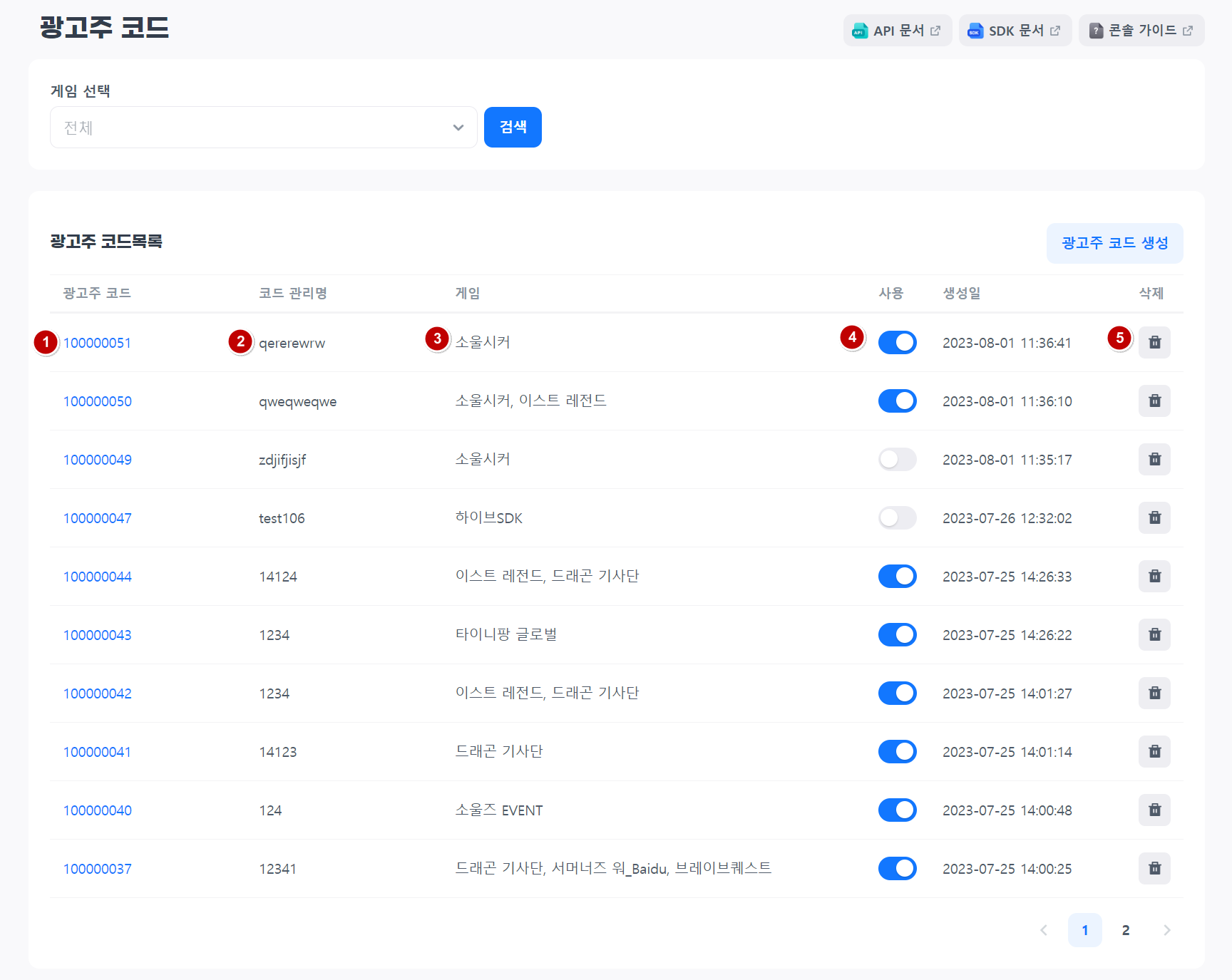
Task: Delete advertiser code 100000043
Action: click(x=1154, y=635)
